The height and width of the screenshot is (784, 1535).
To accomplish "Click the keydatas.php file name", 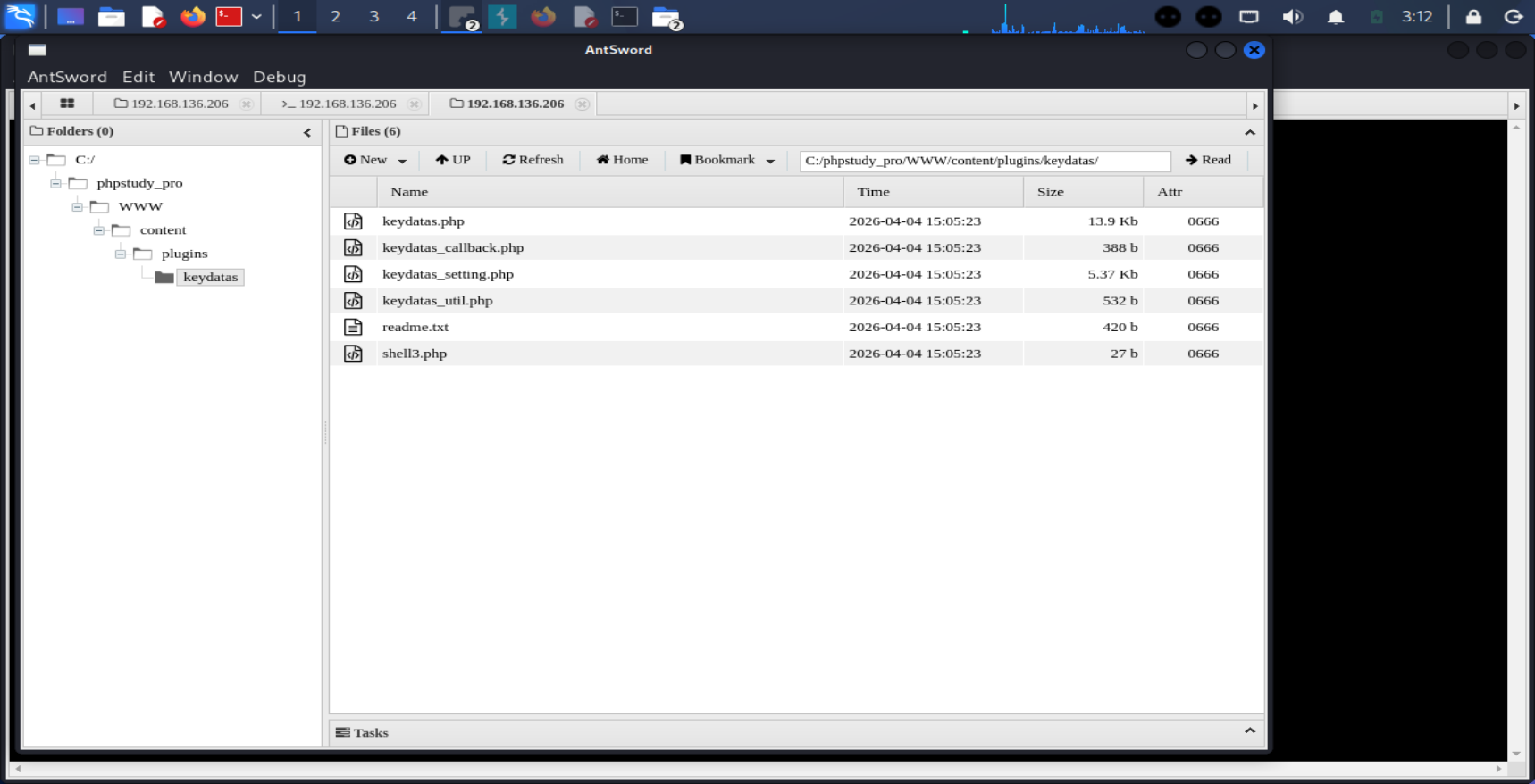I will click(424, 221).
